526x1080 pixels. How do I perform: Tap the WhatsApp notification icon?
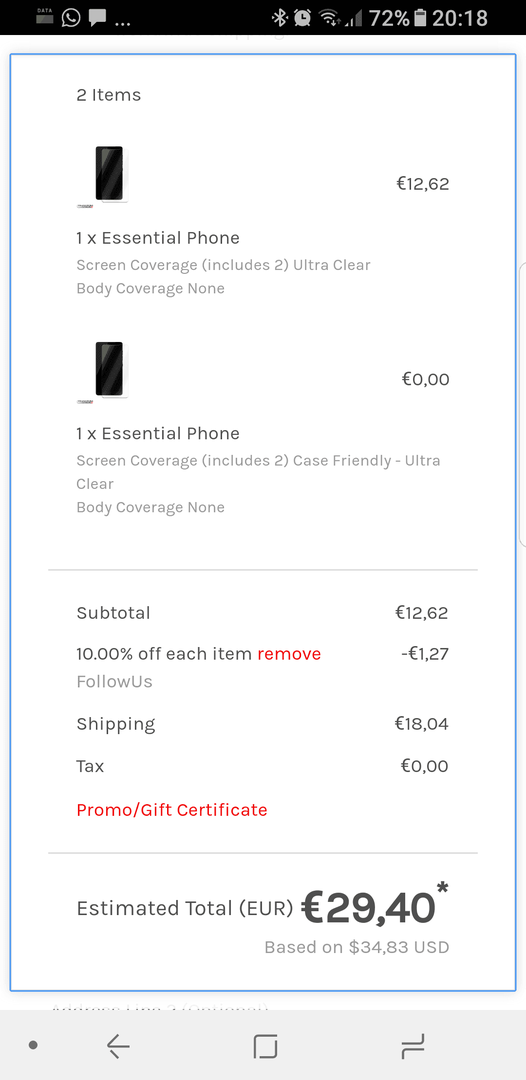70,17
